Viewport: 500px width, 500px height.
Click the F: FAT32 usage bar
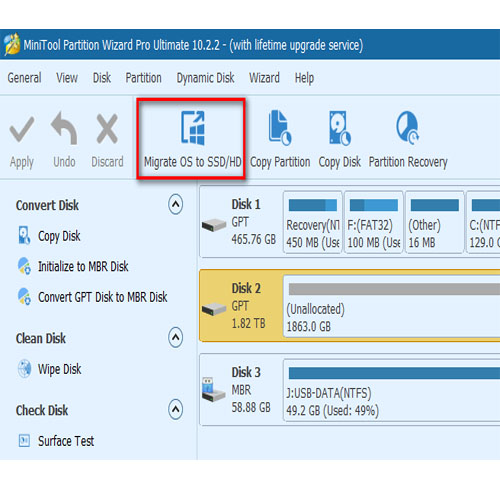[374, 205]
